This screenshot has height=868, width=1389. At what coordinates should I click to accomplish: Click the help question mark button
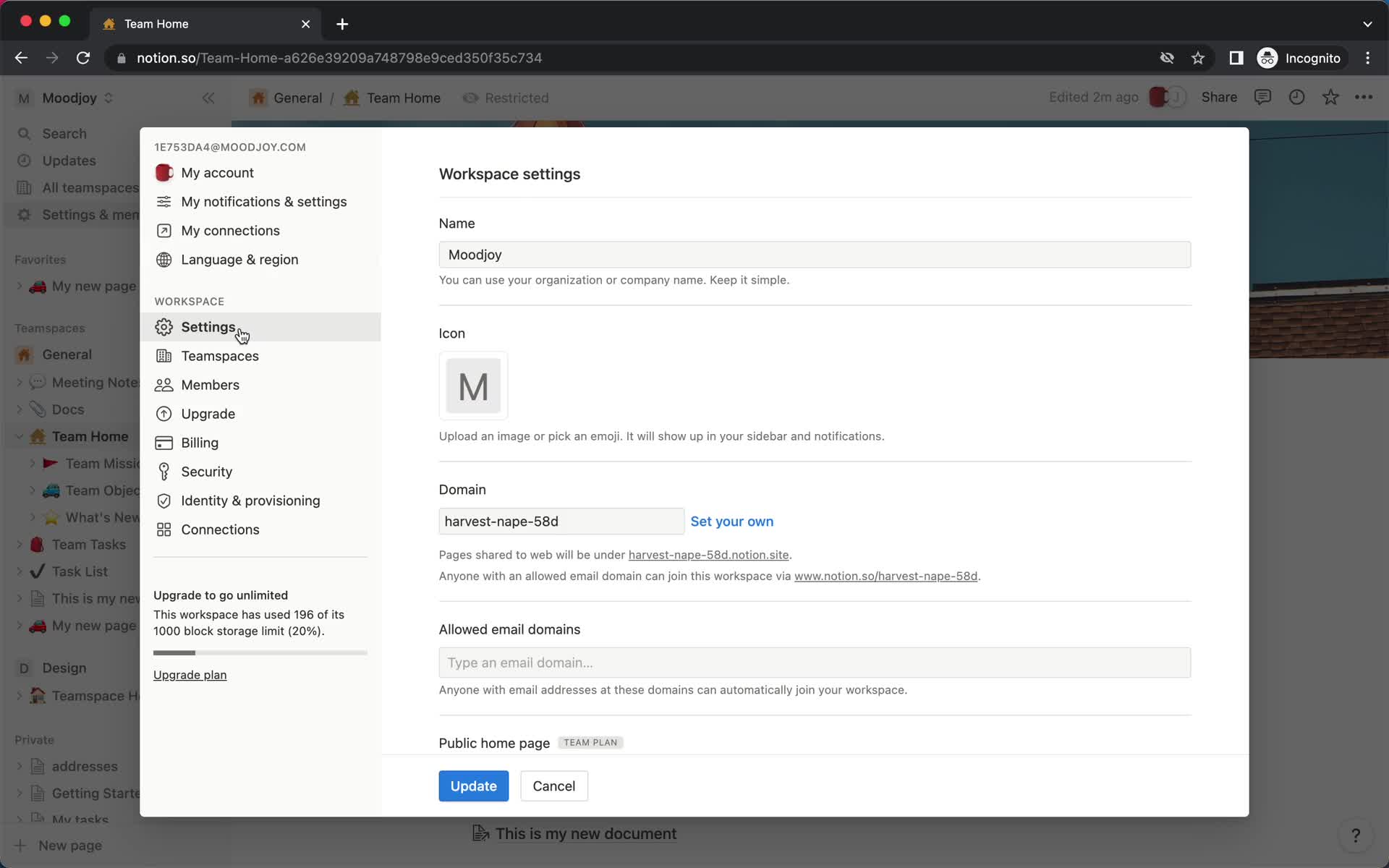pos(1356,835)
